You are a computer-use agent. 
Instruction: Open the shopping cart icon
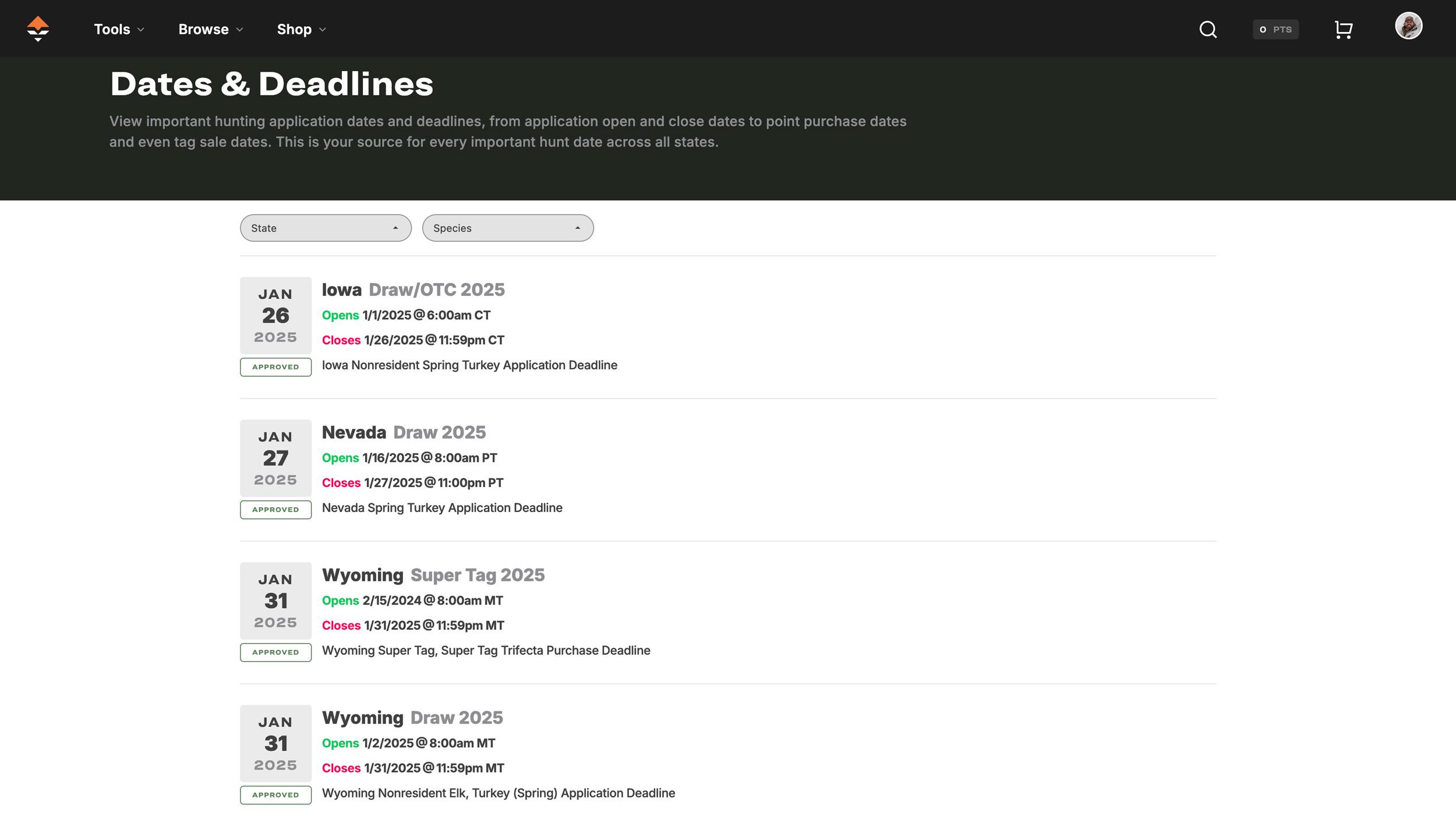coord(1342,29)
